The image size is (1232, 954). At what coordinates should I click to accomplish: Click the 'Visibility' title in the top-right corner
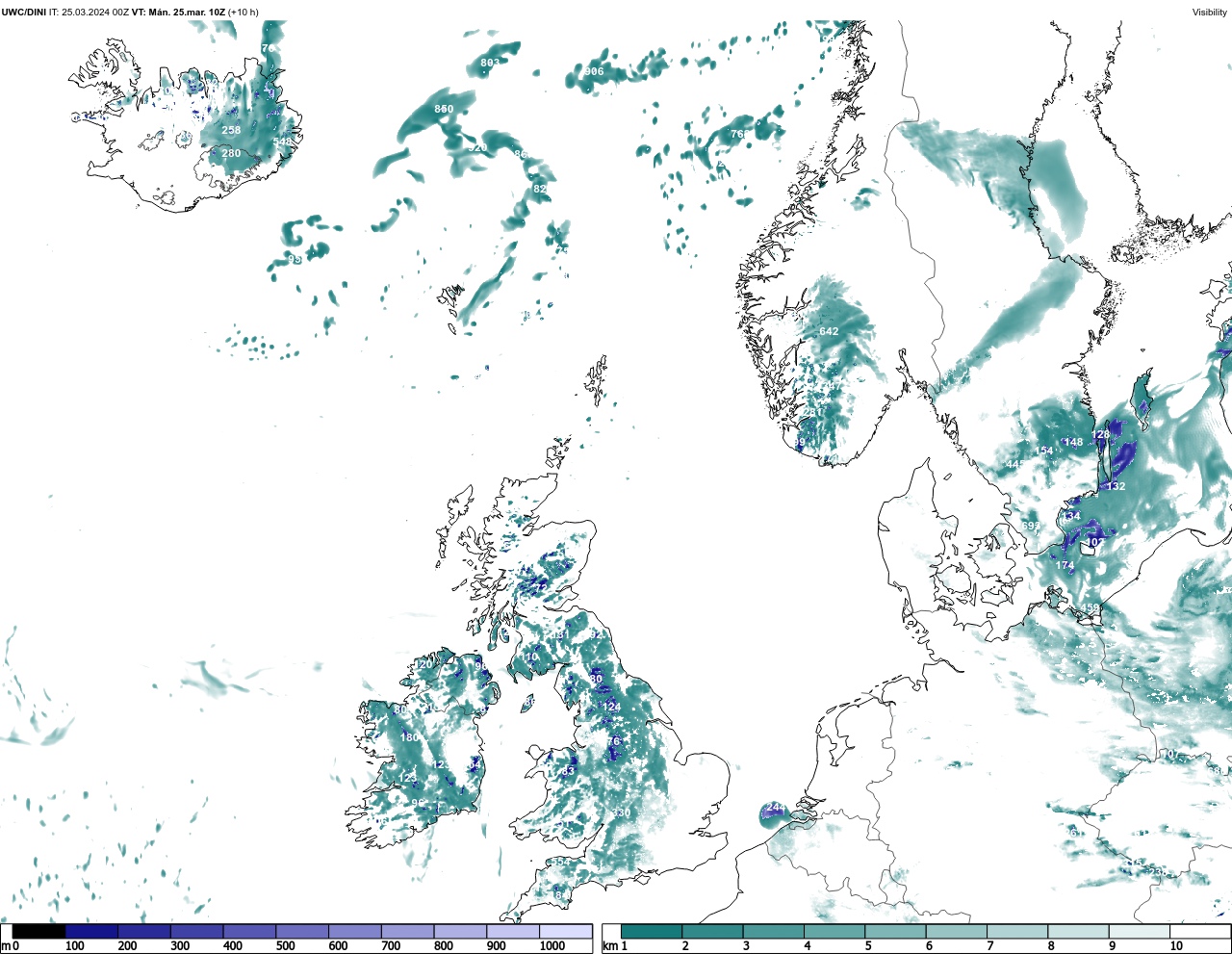click(1210, 13)
